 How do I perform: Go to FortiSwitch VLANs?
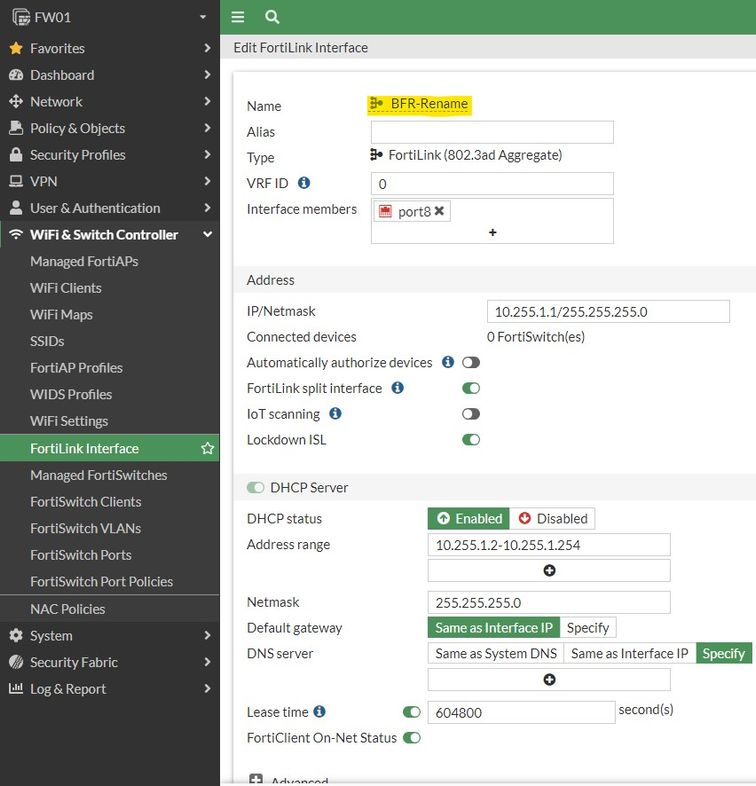85,528
